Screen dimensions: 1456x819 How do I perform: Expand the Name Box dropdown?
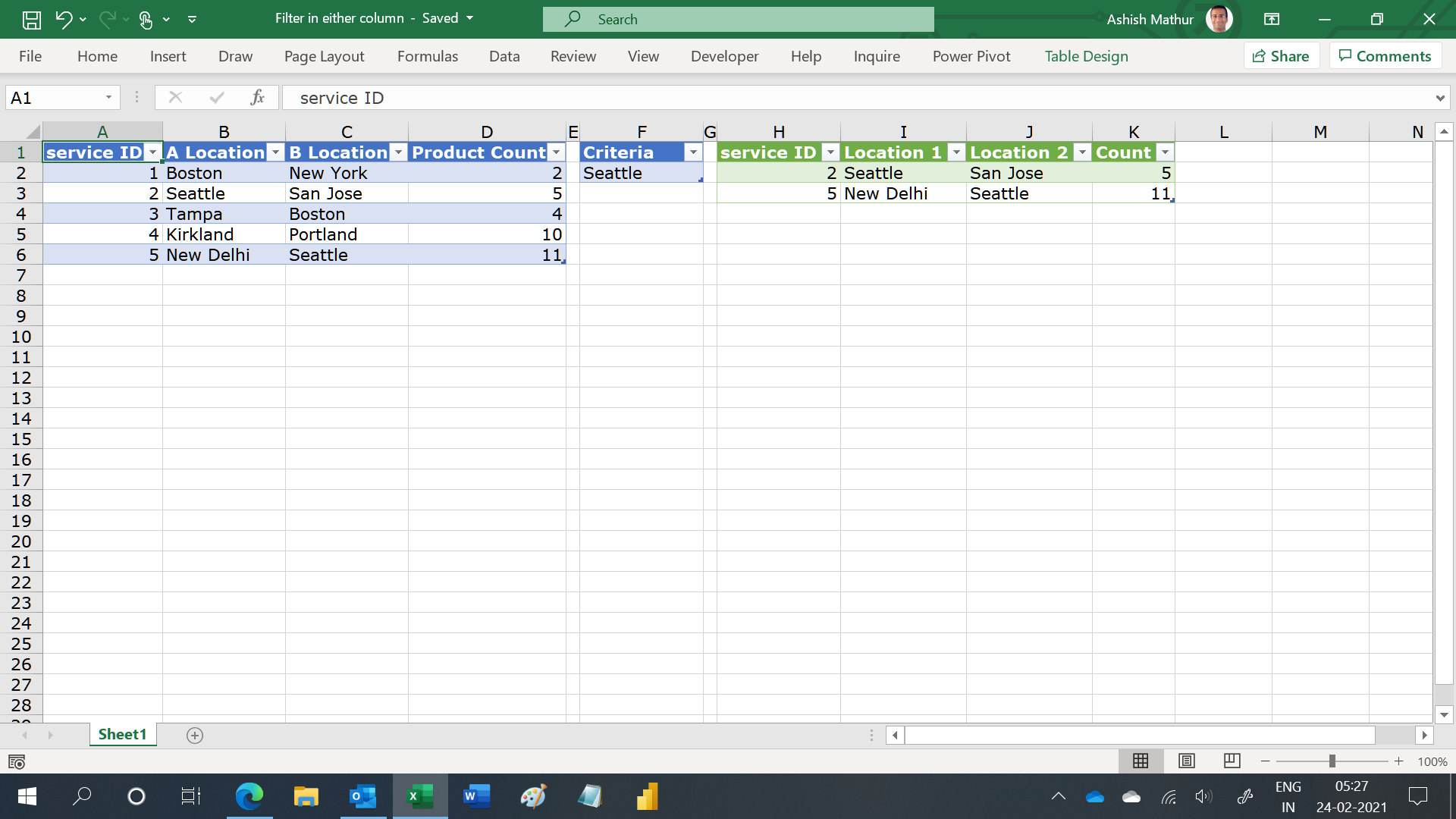tap(108, 97)
